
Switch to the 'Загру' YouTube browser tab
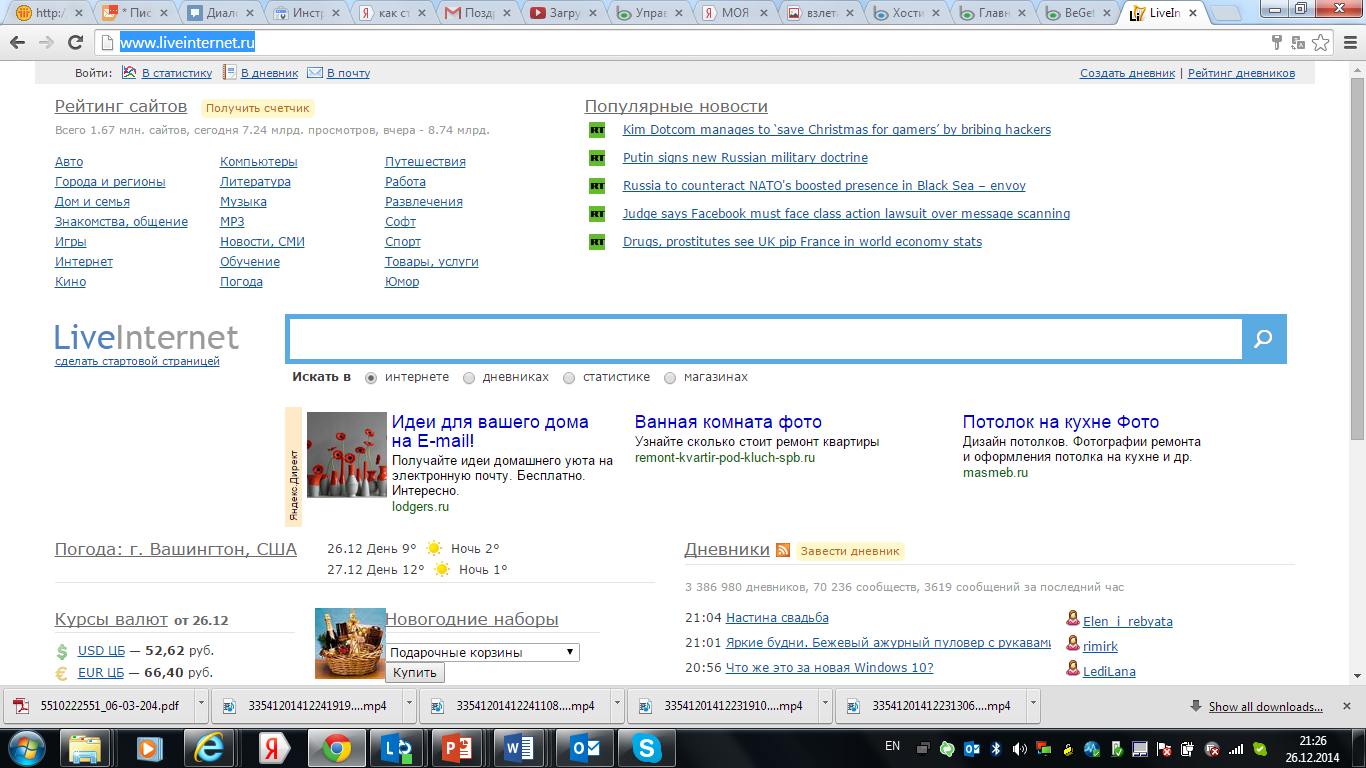(x=564, y=13)
